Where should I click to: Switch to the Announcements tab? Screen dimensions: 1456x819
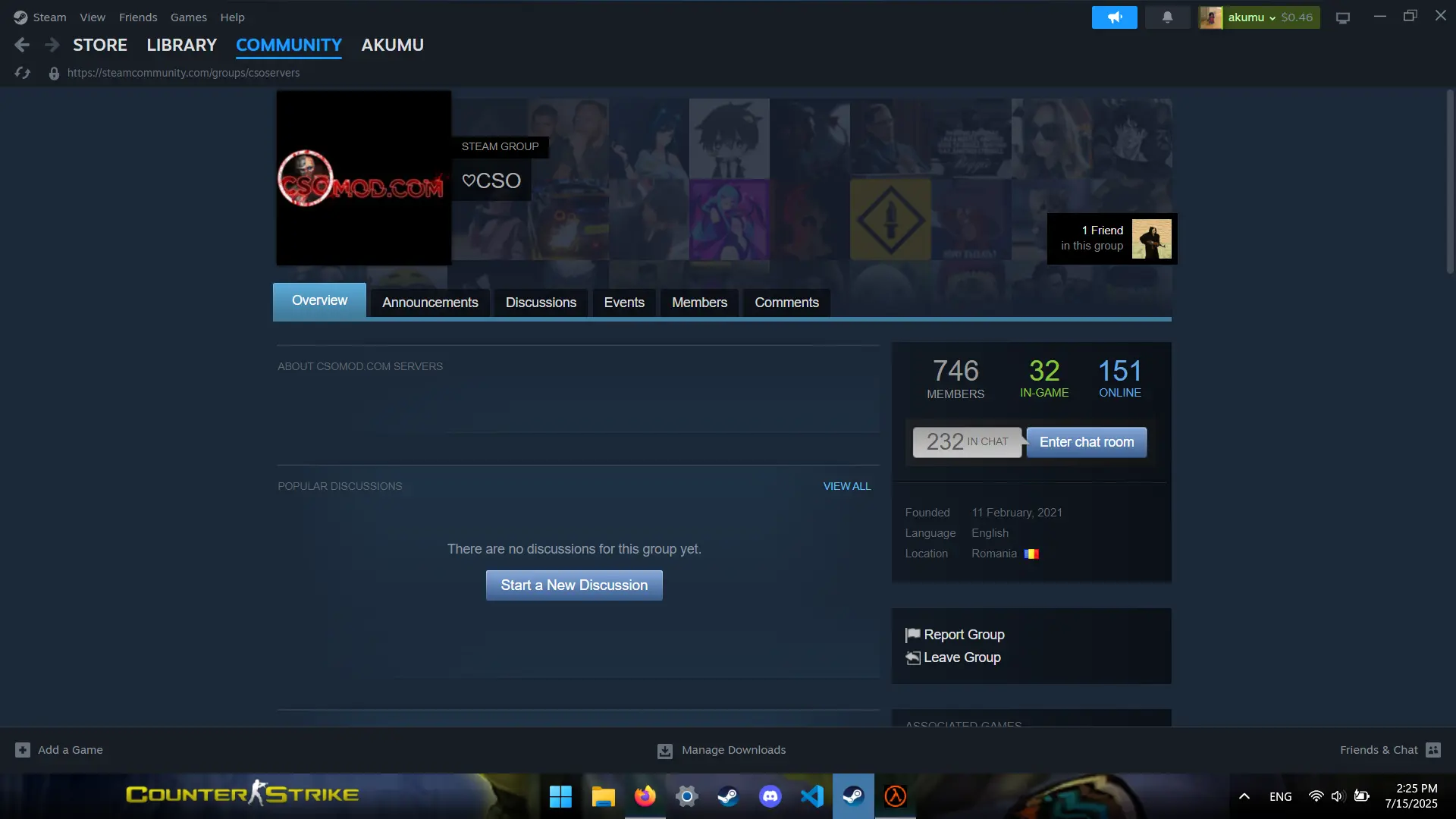point(430,303)
